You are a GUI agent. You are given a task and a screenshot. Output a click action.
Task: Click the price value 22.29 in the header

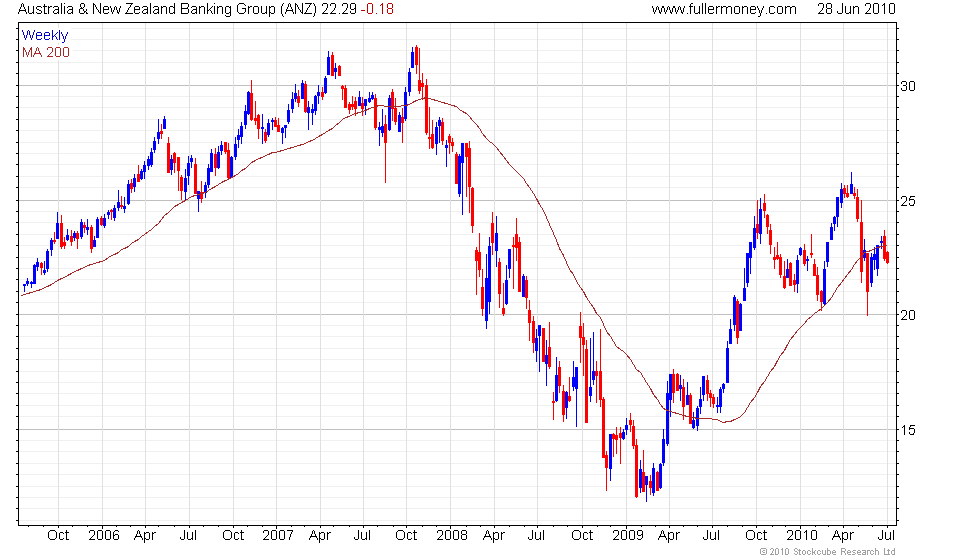[339, 9]
